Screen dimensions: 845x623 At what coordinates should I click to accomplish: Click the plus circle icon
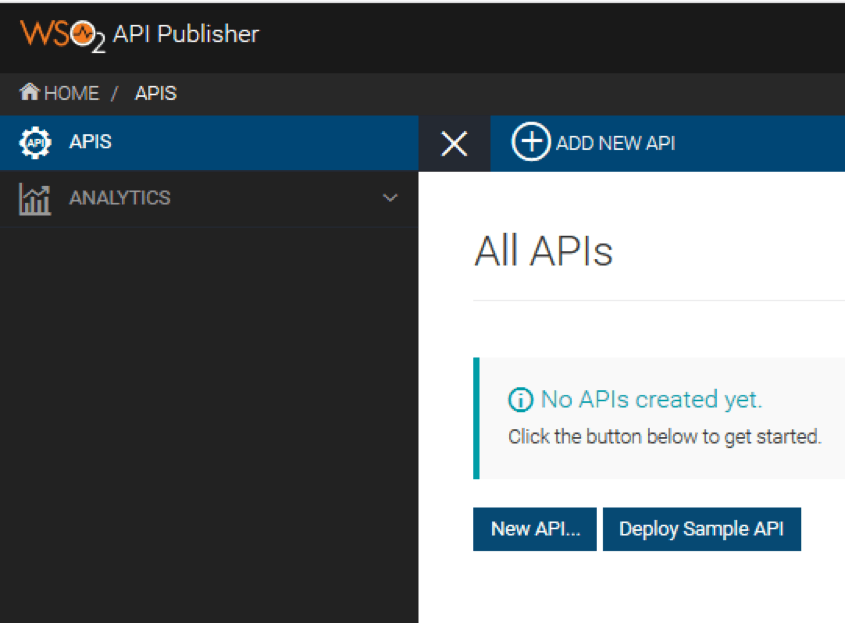[531, 142]
